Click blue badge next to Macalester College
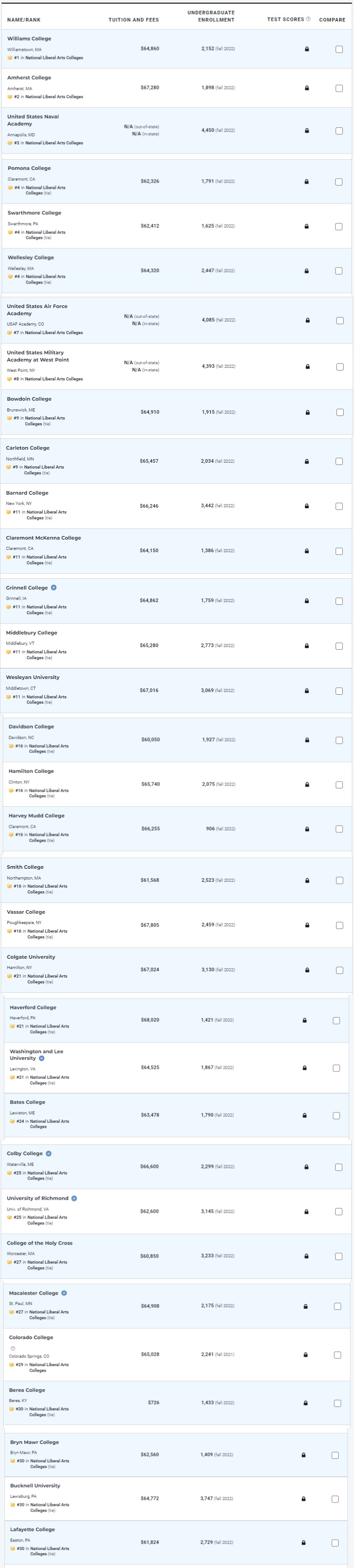Viewport: 354px width, 1568px height. [64, 1293]
